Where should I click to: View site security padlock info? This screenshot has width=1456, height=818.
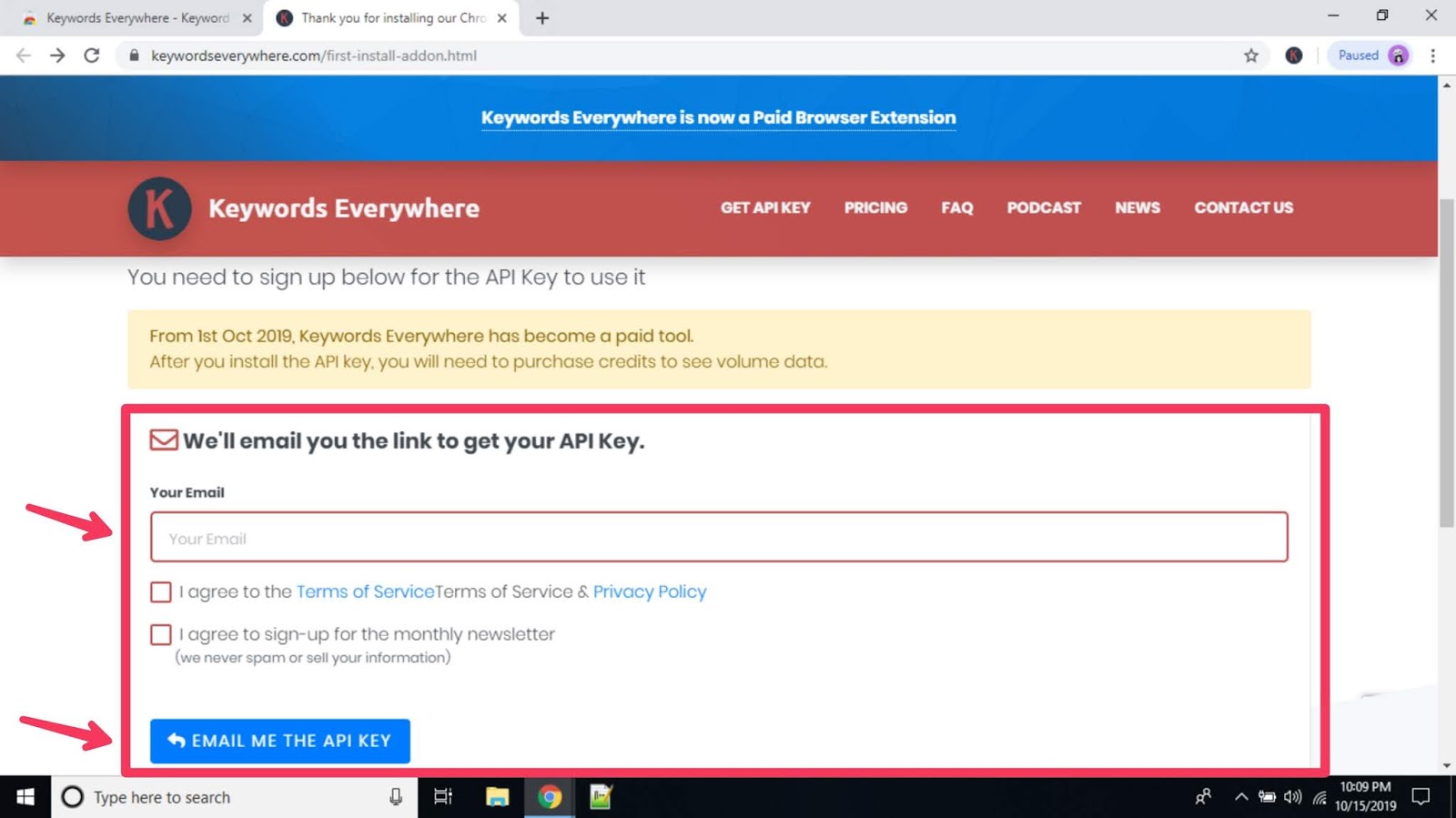tap(134, 56)
